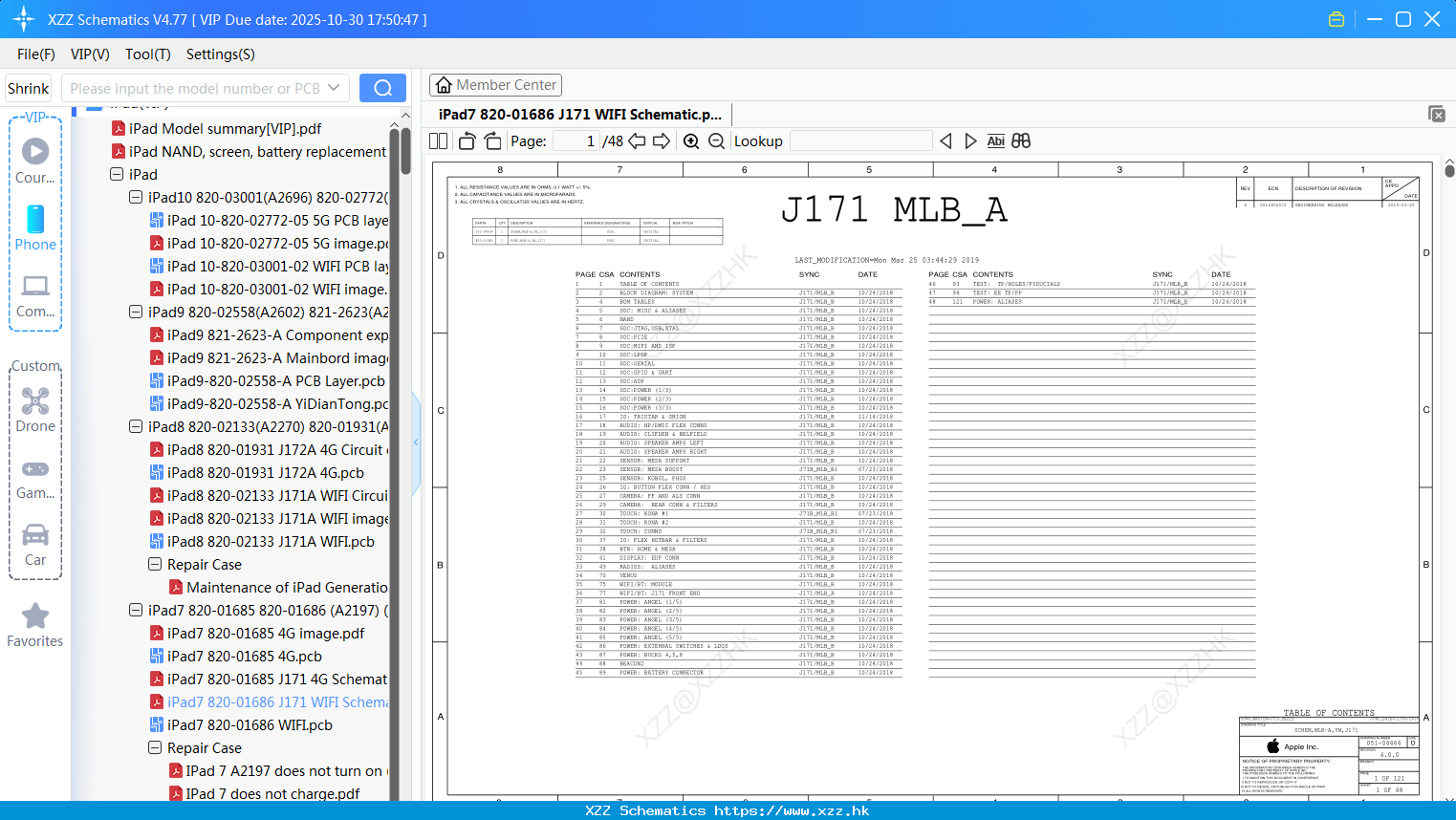Open iPad 10-820-03001-02 WIFI image file
The width and height of the screenshot is (1456, 820).
(x=269, y=289)
